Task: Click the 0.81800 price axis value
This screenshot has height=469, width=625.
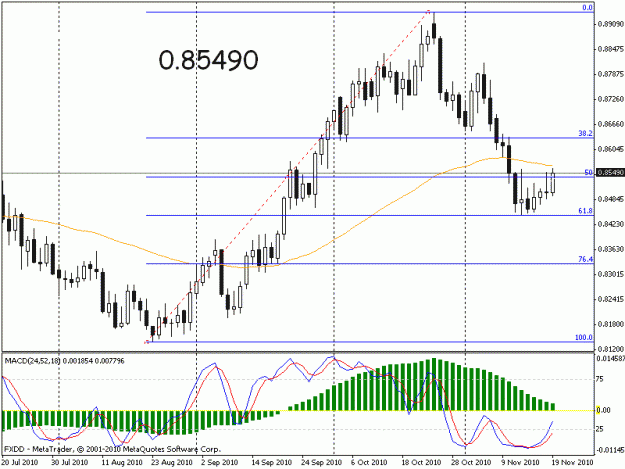Action: click(610, 324)
